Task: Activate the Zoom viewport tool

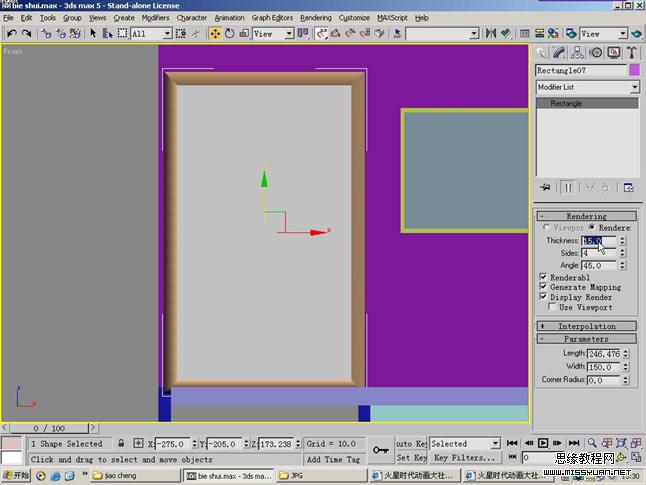Action: [592, 443]
